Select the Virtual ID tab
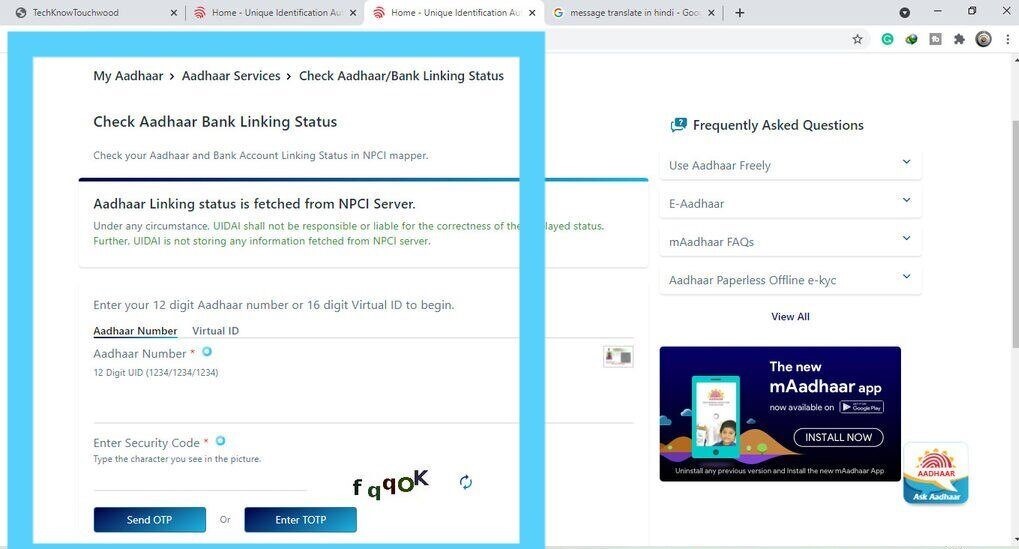The image size is (1019, 549). (x=215, y=331)
